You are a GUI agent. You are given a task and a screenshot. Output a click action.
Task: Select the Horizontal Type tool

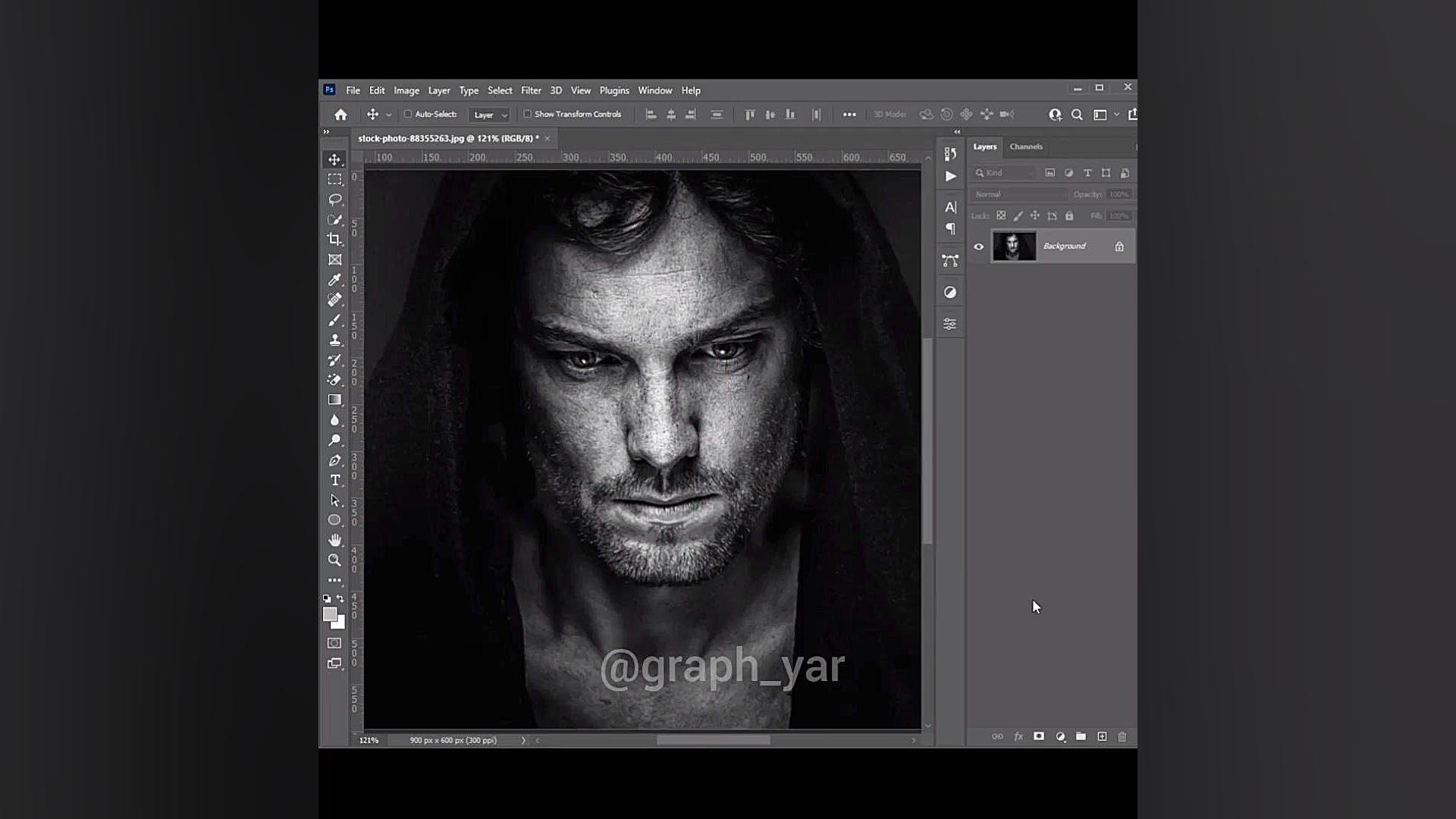click(334, 481)
